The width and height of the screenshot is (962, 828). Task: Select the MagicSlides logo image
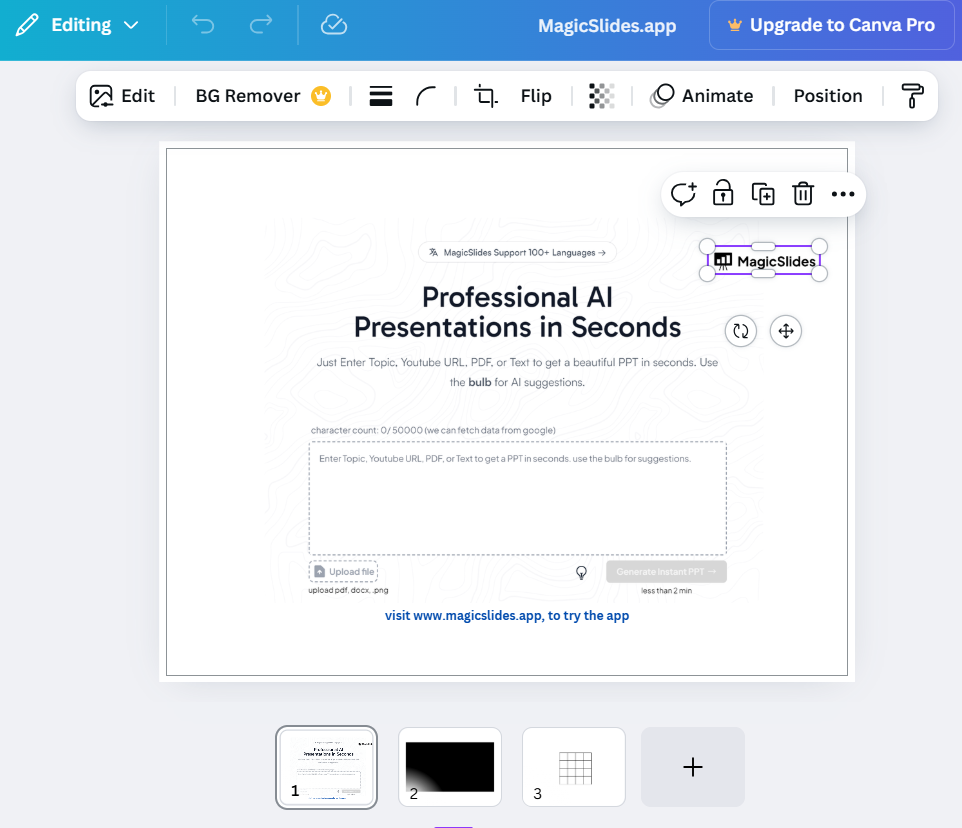[x=764, y=261]
